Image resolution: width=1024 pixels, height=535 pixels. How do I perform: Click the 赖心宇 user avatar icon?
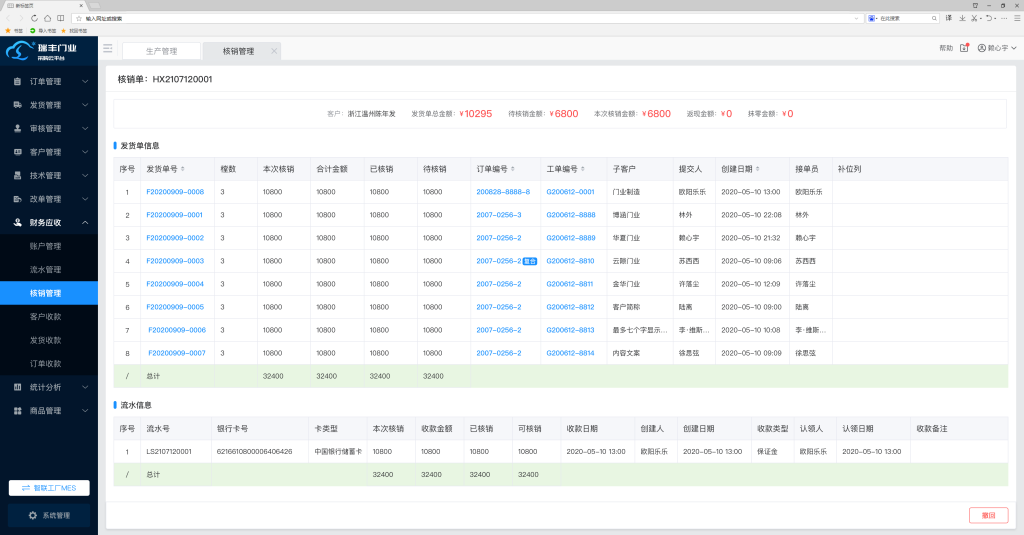[982, 48]
